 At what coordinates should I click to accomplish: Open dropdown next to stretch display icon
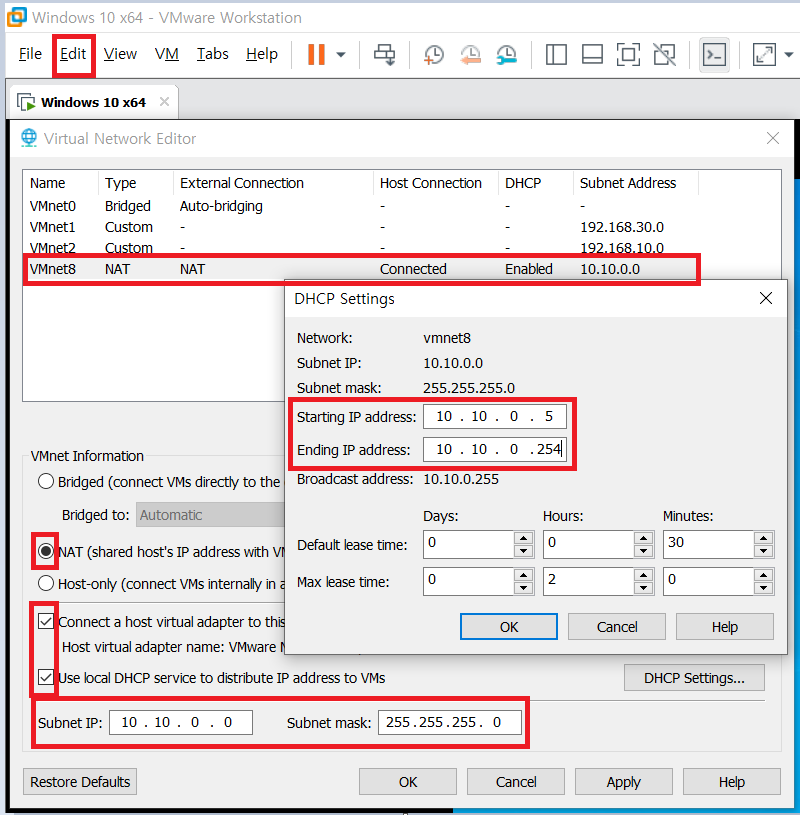[789, 55]
